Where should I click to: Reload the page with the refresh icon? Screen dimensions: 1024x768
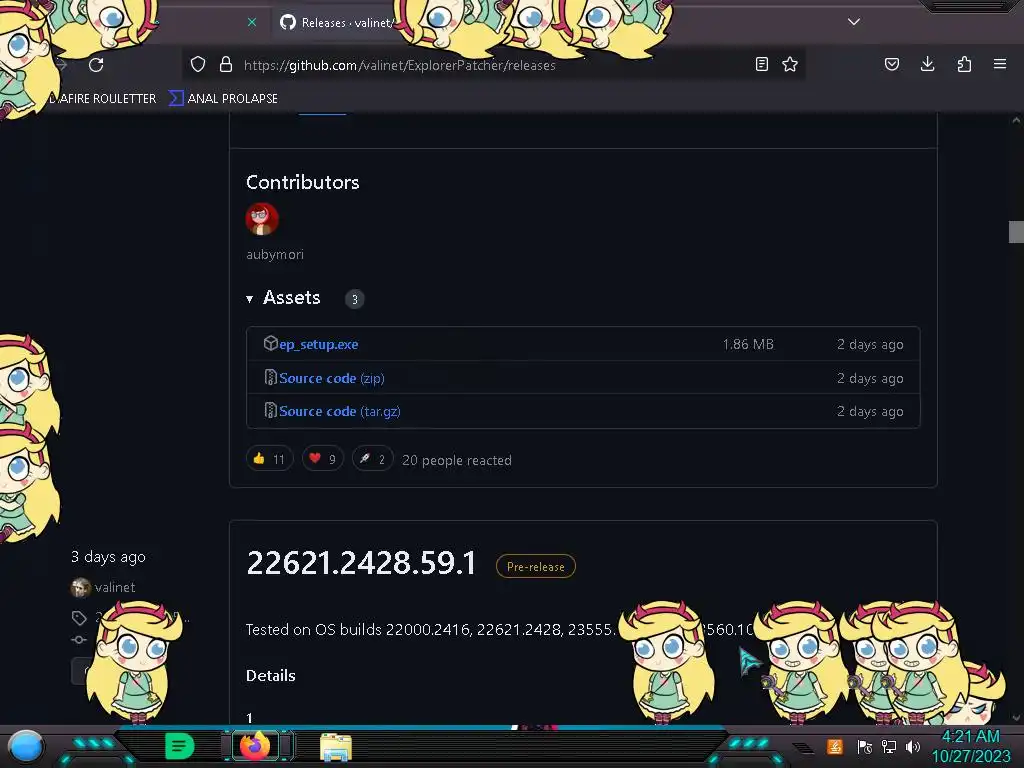click(96, 65)
